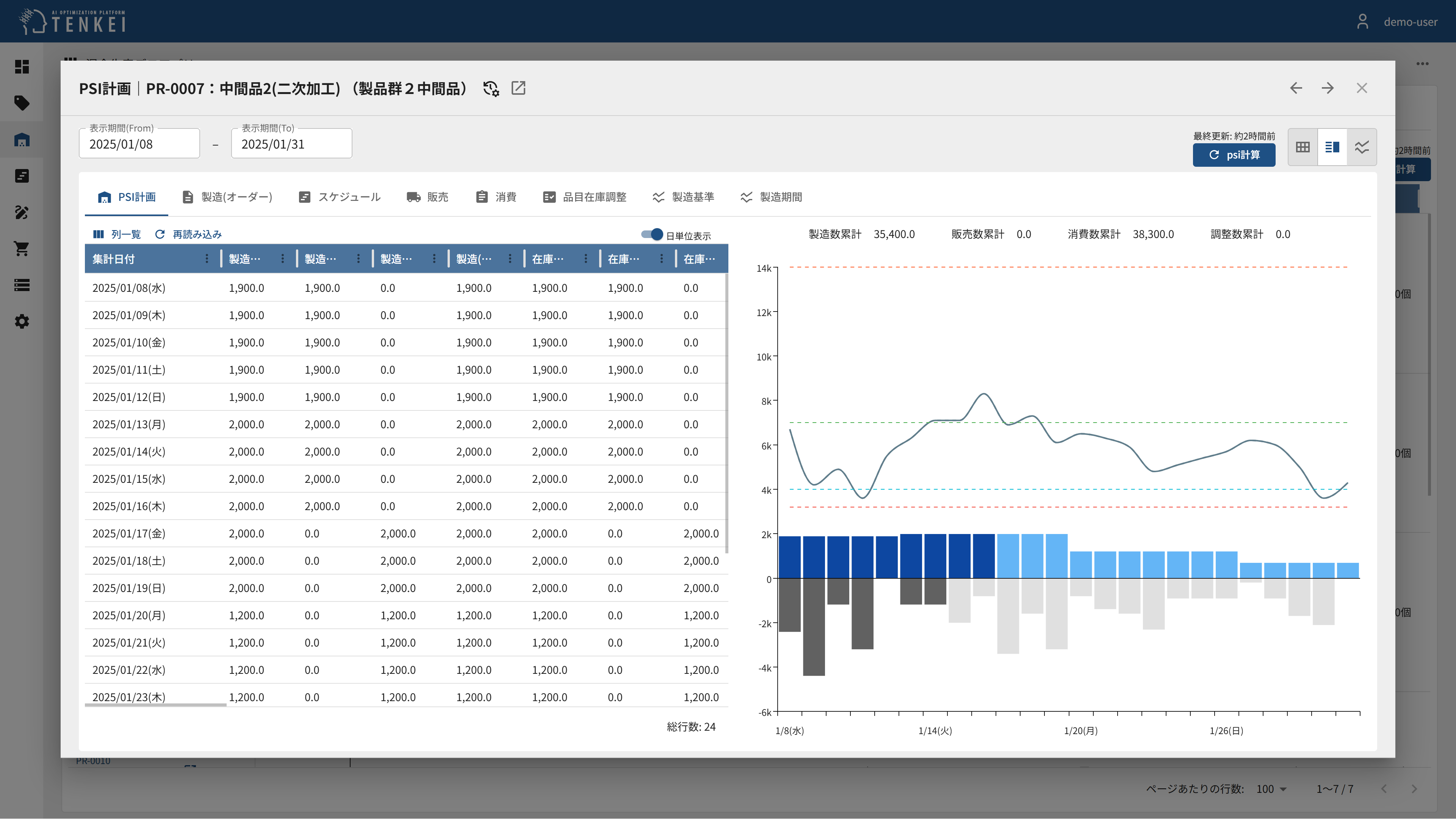The width and height of the screenshot is (1456, 819).
Task: Open dashboard icon in left sidebar
Action: (x=22, y=67)
